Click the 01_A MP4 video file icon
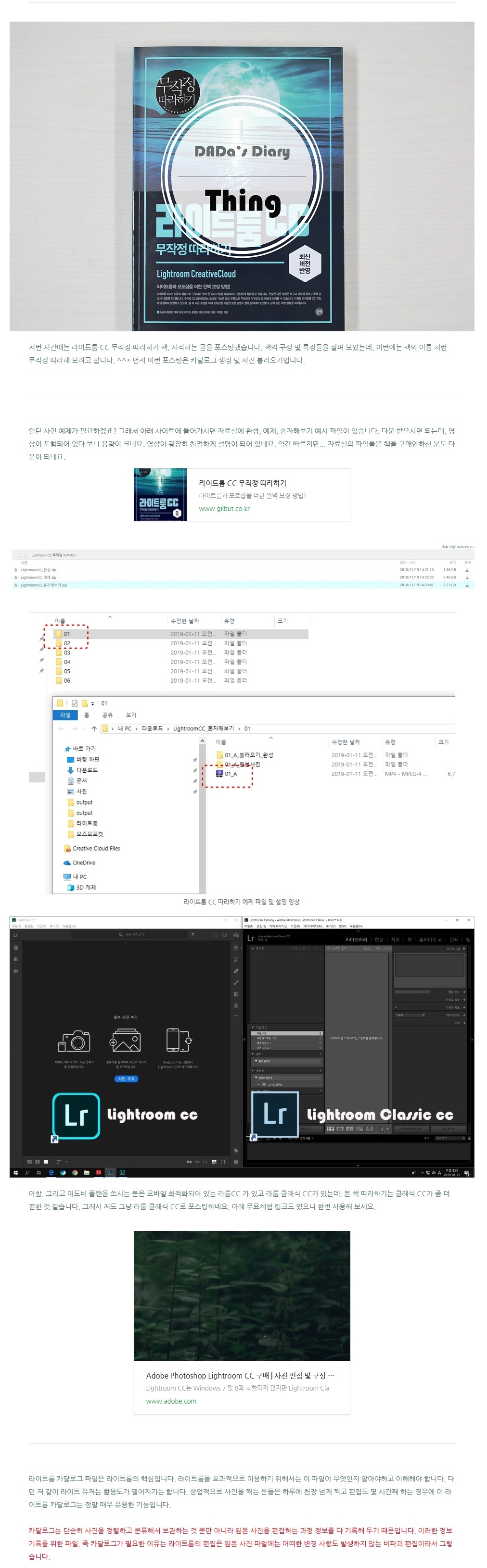 [x=219, y=774]
